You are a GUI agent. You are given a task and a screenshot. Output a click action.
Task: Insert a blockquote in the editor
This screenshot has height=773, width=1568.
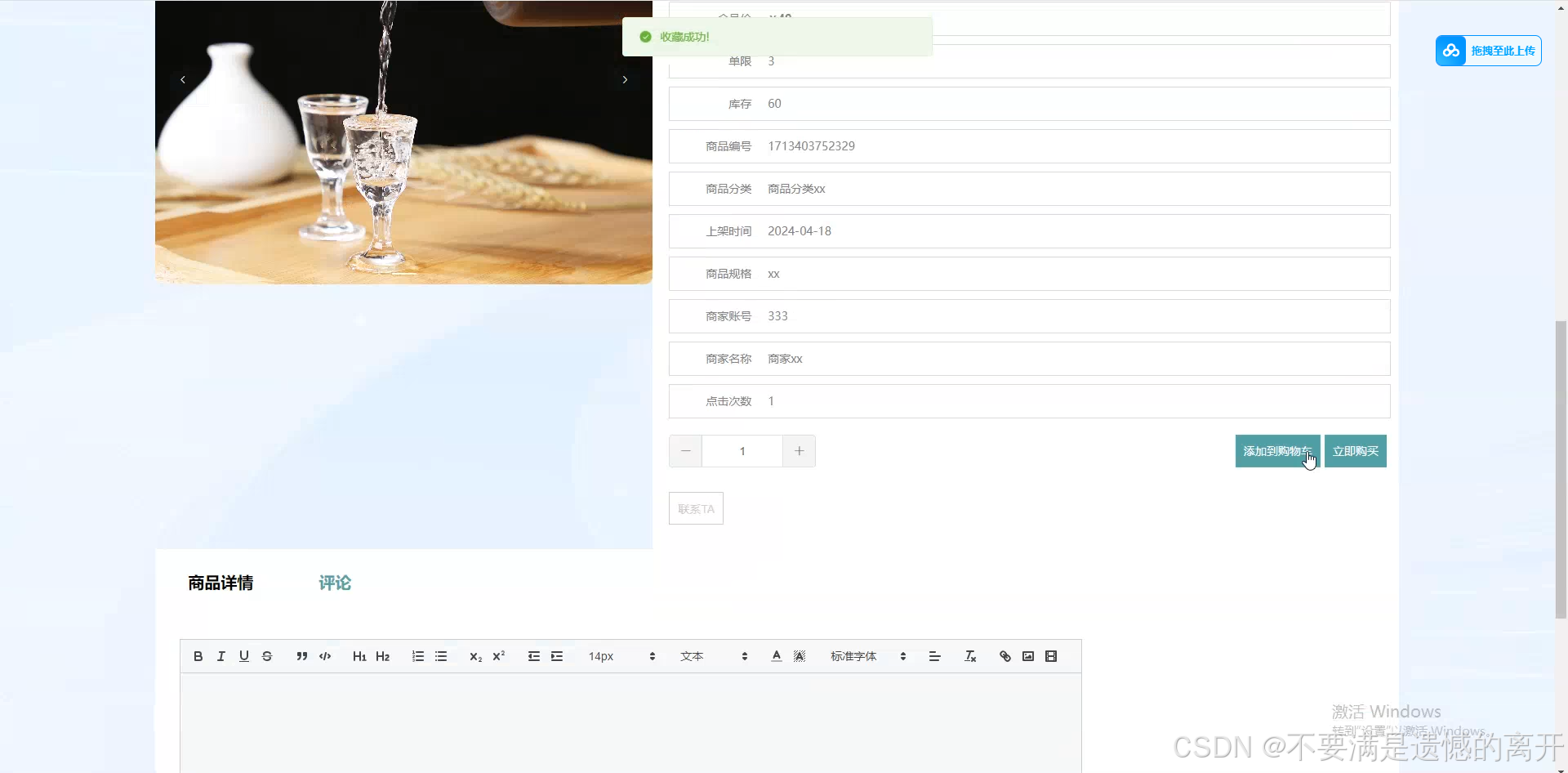click(301, 656)
